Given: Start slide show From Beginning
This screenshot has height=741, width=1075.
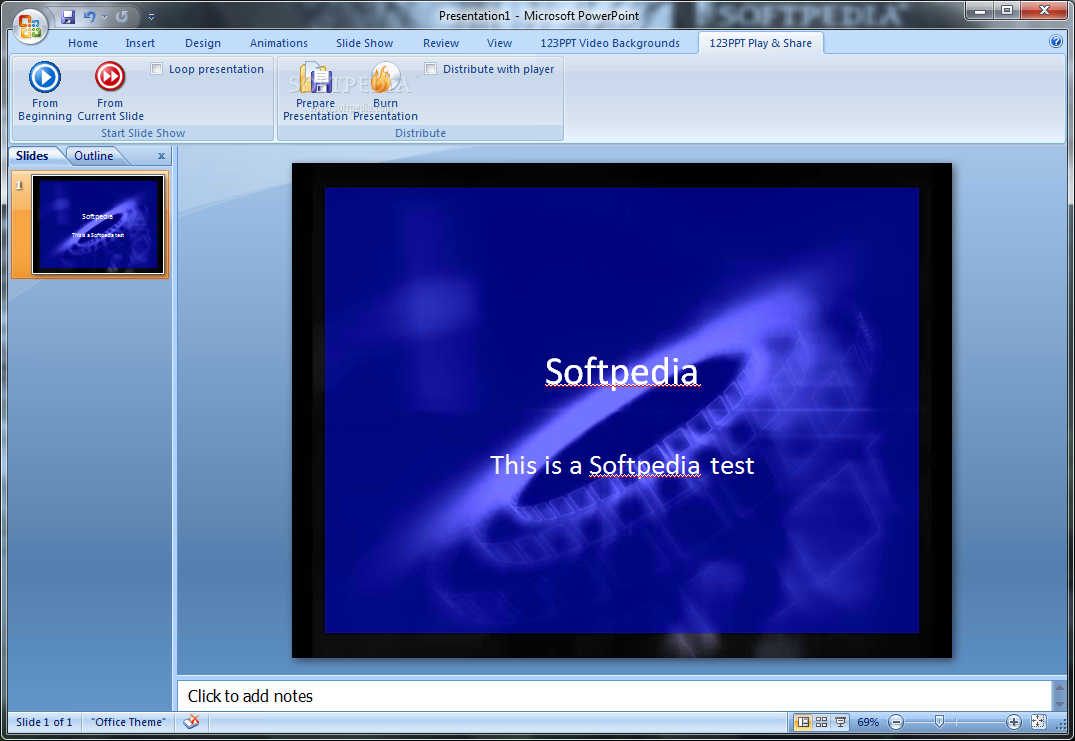Looking at the screenshot, I should [45, 91].
